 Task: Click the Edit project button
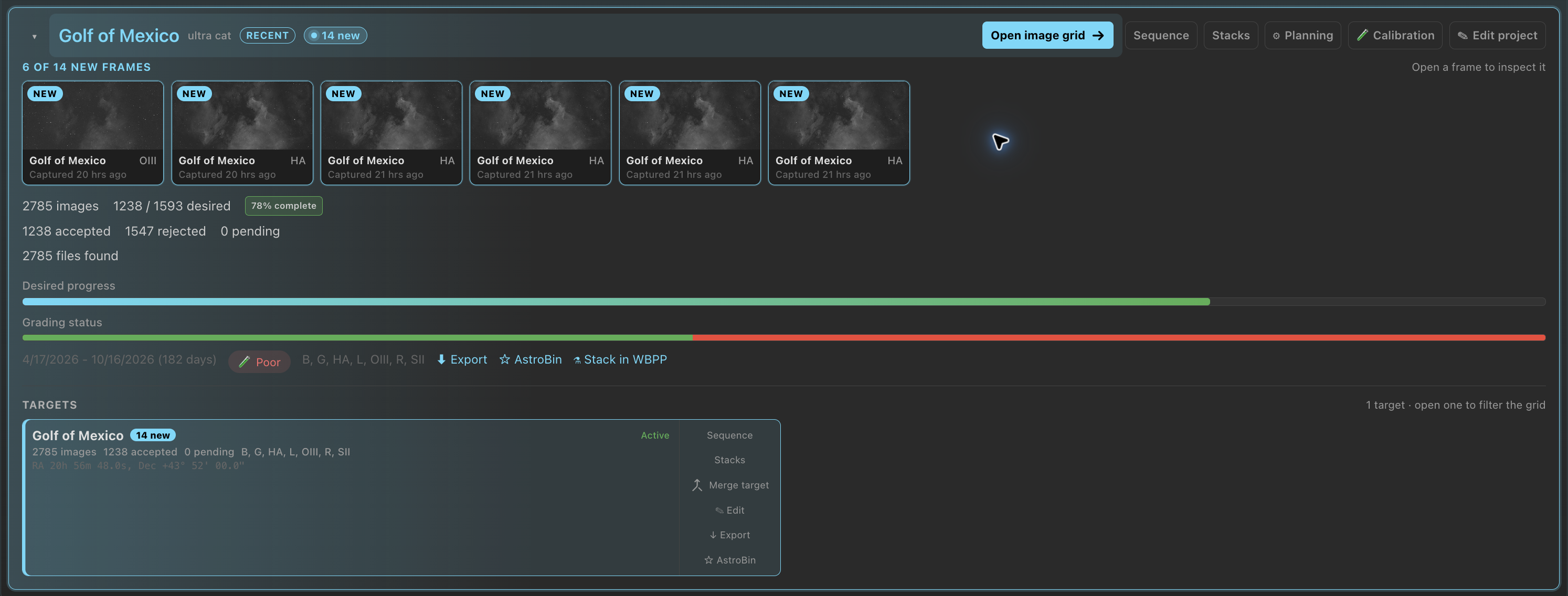pos(1497,35)
